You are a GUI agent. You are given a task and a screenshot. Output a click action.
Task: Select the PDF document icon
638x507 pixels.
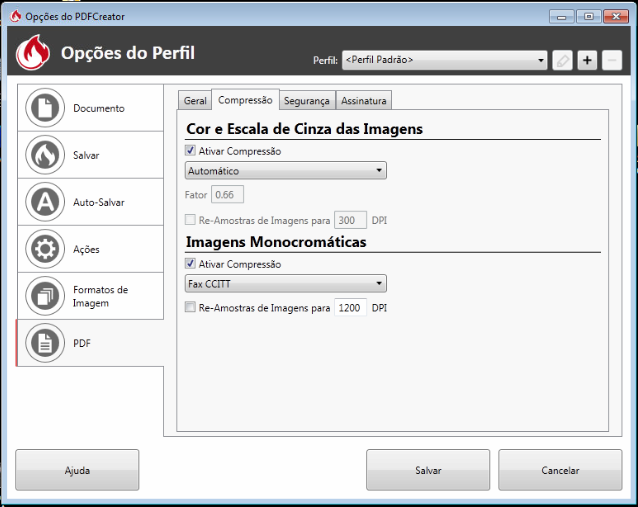point(45,343)
